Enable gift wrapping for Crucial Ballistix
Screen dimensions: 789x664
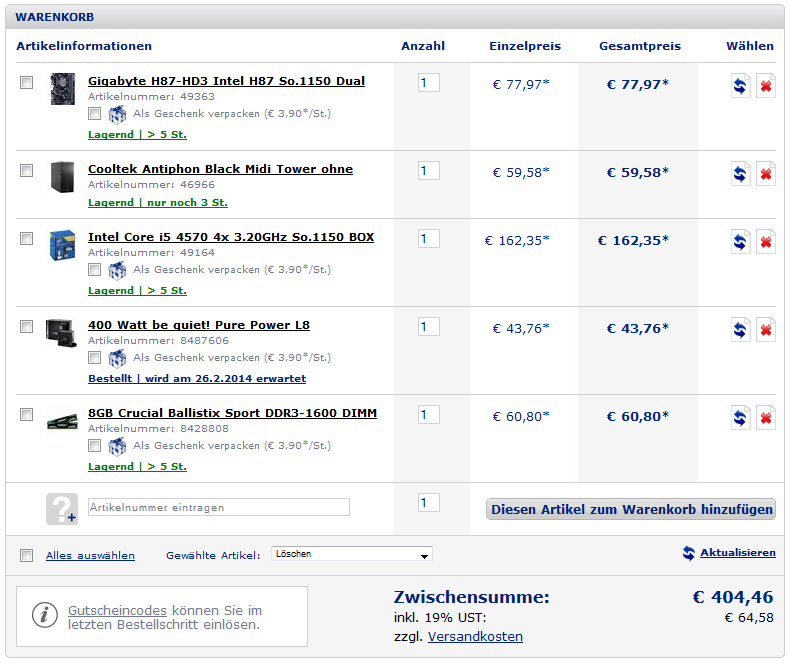tap(94, 446)
